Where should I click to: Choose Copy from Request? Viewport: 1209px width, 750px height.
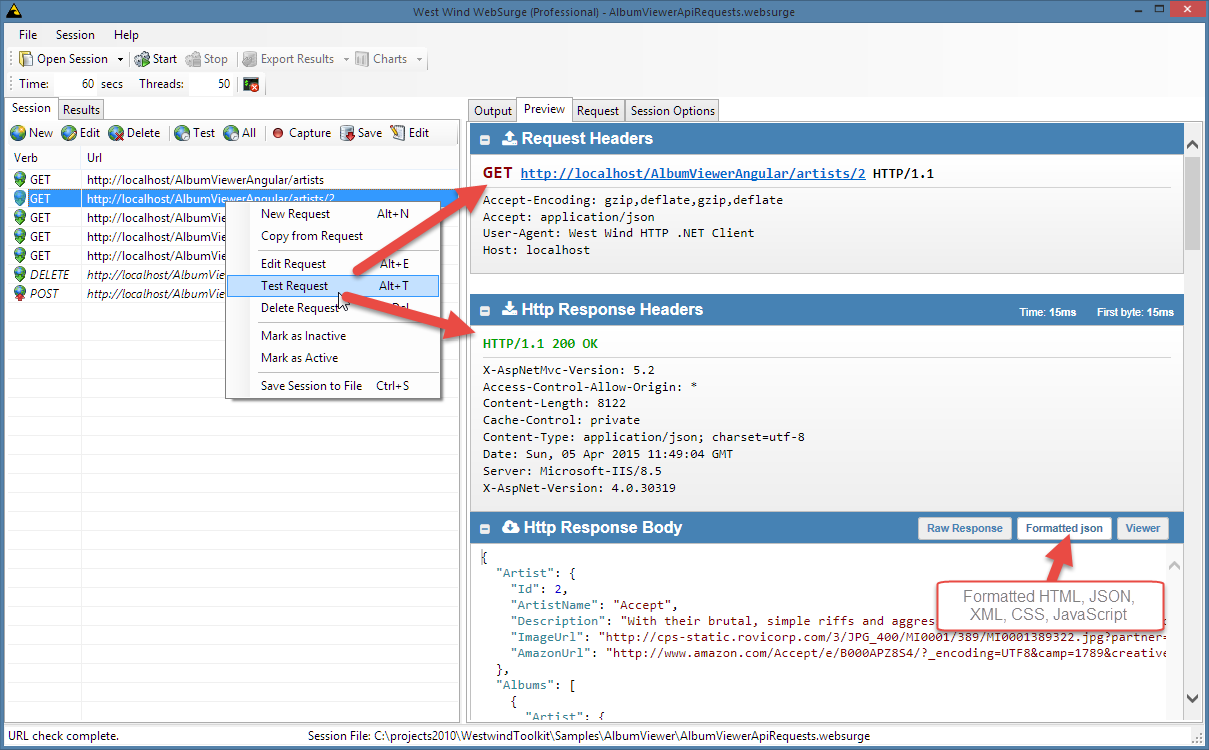pos(333,236)
